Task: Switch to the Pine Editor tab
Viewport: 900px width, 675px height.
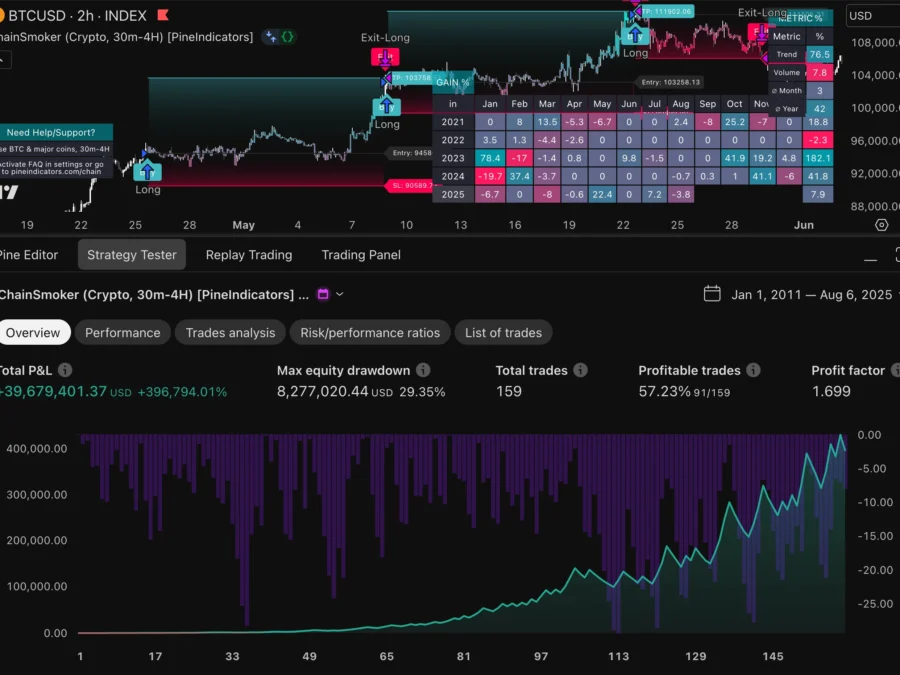Action: [28, 255]
